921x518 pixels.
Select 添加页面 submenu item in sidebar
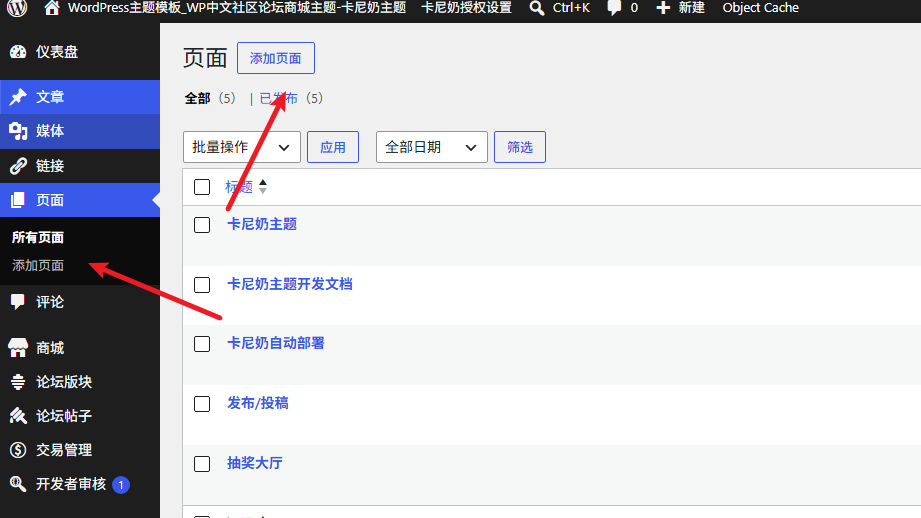coord(38,265)
